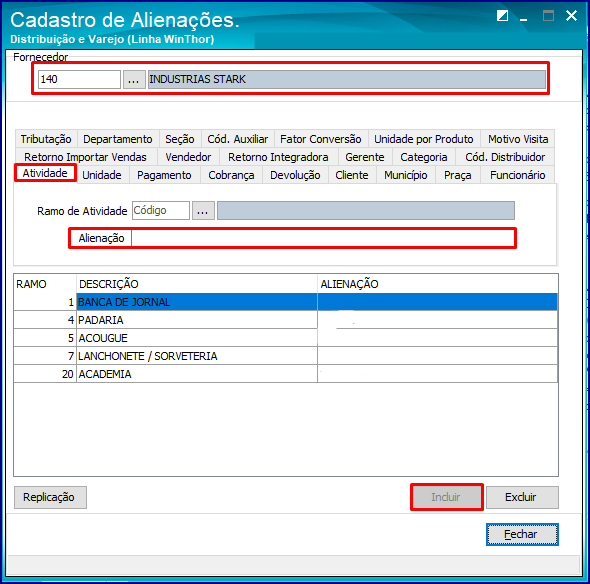Viewport: 590px width, 584px height.
Task: Select the BANCA DE JORNAL row
Action: coord(286,302)
